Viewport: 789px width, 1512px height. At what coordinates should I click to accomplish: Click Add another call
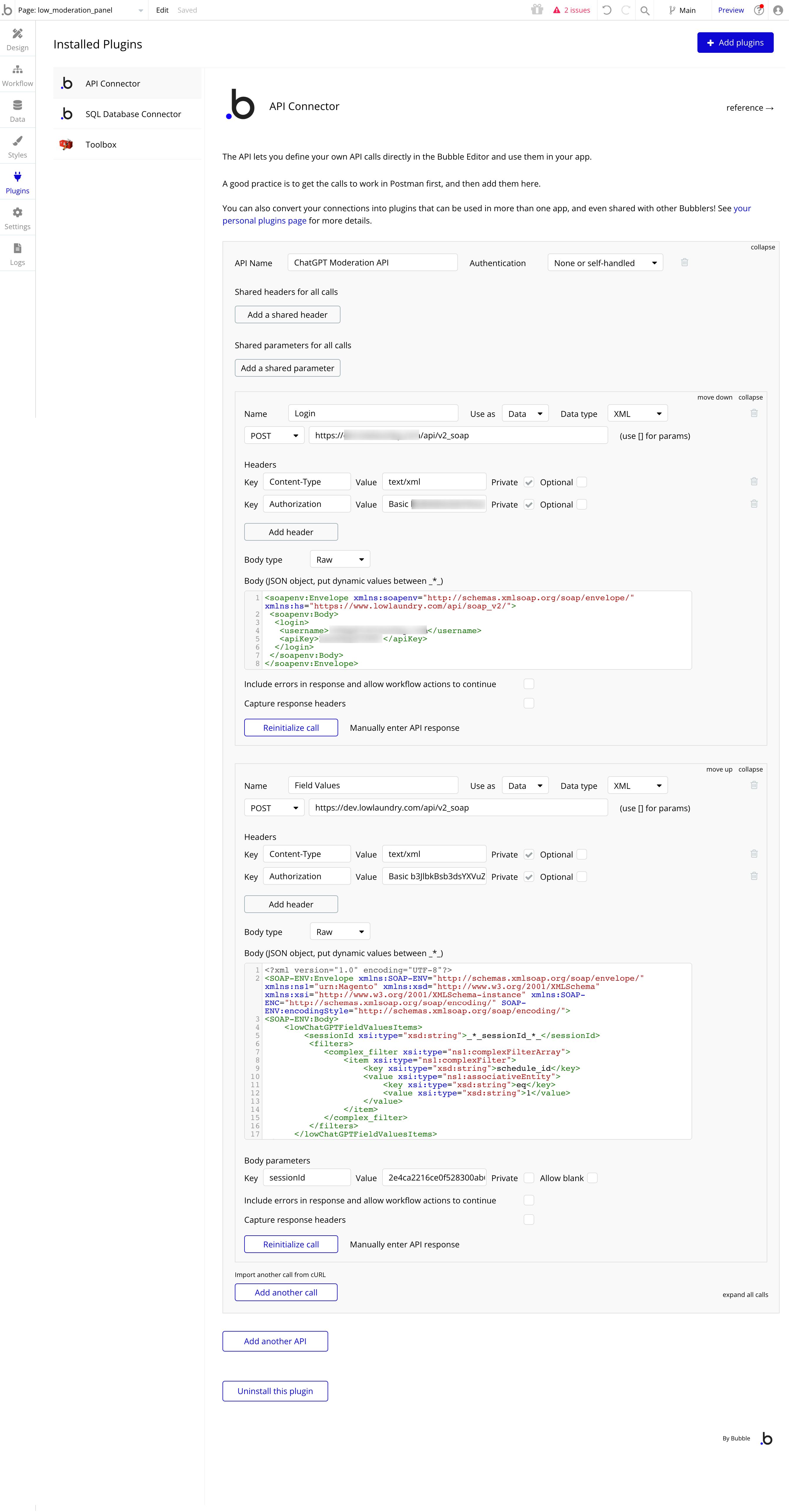pos(286,1293)
